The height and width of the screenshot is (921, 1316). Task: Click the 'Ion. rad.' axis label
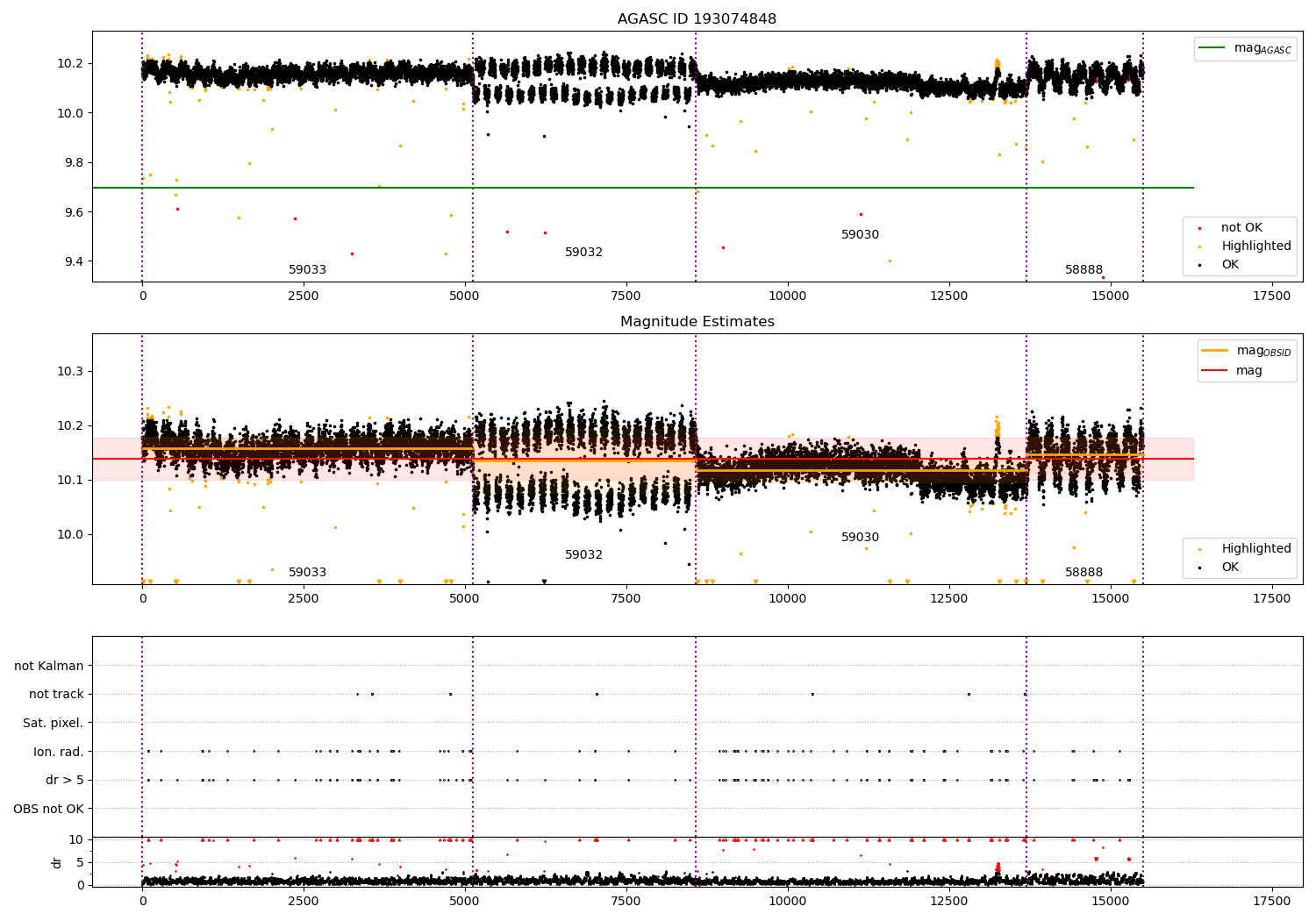pyautogui.click(x=59, y=753)
